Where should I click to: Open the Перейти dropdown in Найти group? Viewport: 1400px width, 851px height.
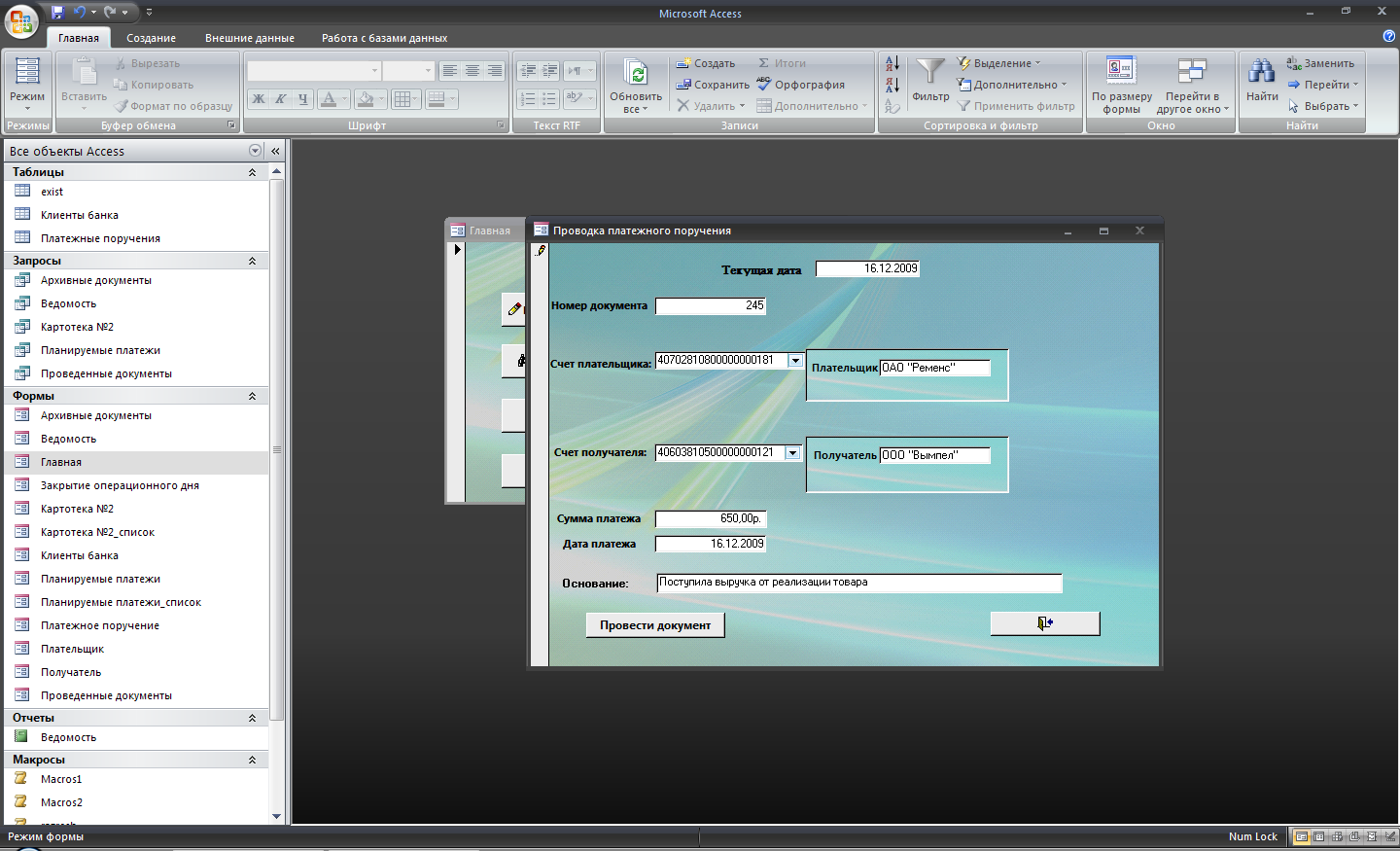1323,85
